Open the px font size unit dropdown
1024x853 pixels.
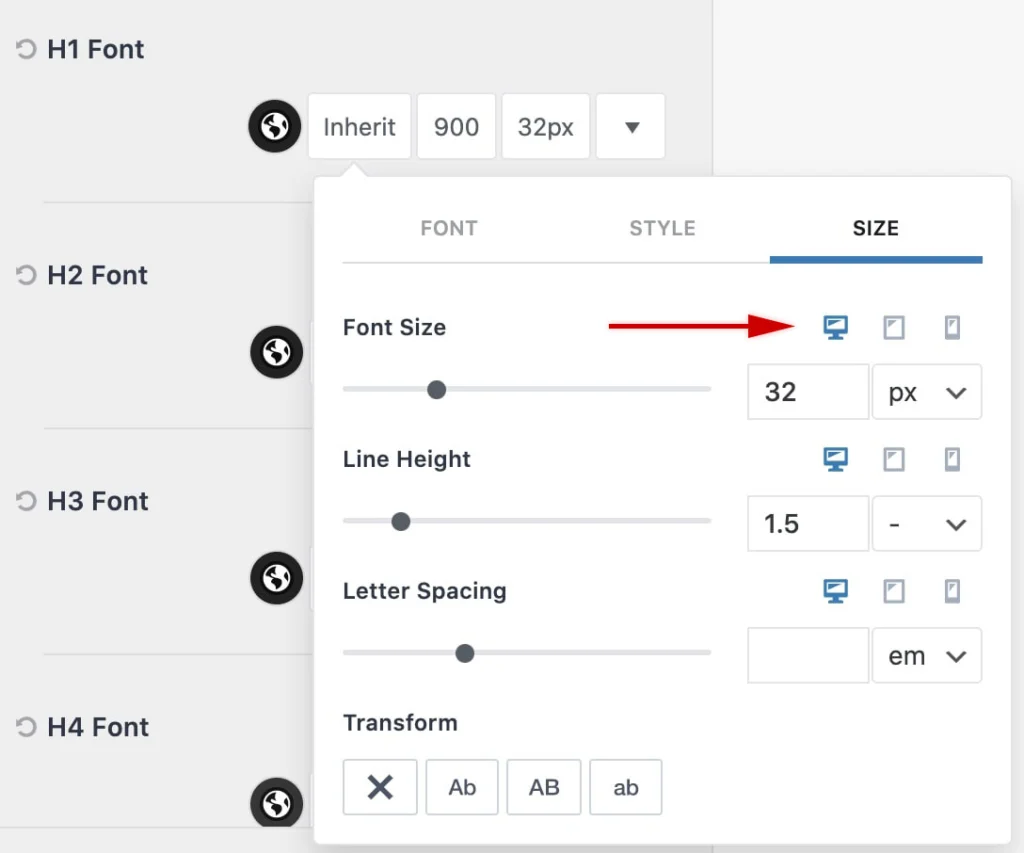(927, 392)
